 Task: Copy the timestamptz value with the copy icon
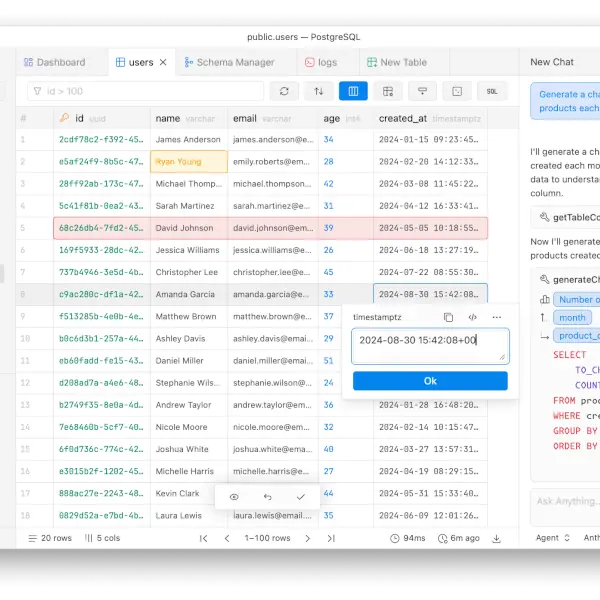[448, 317]
